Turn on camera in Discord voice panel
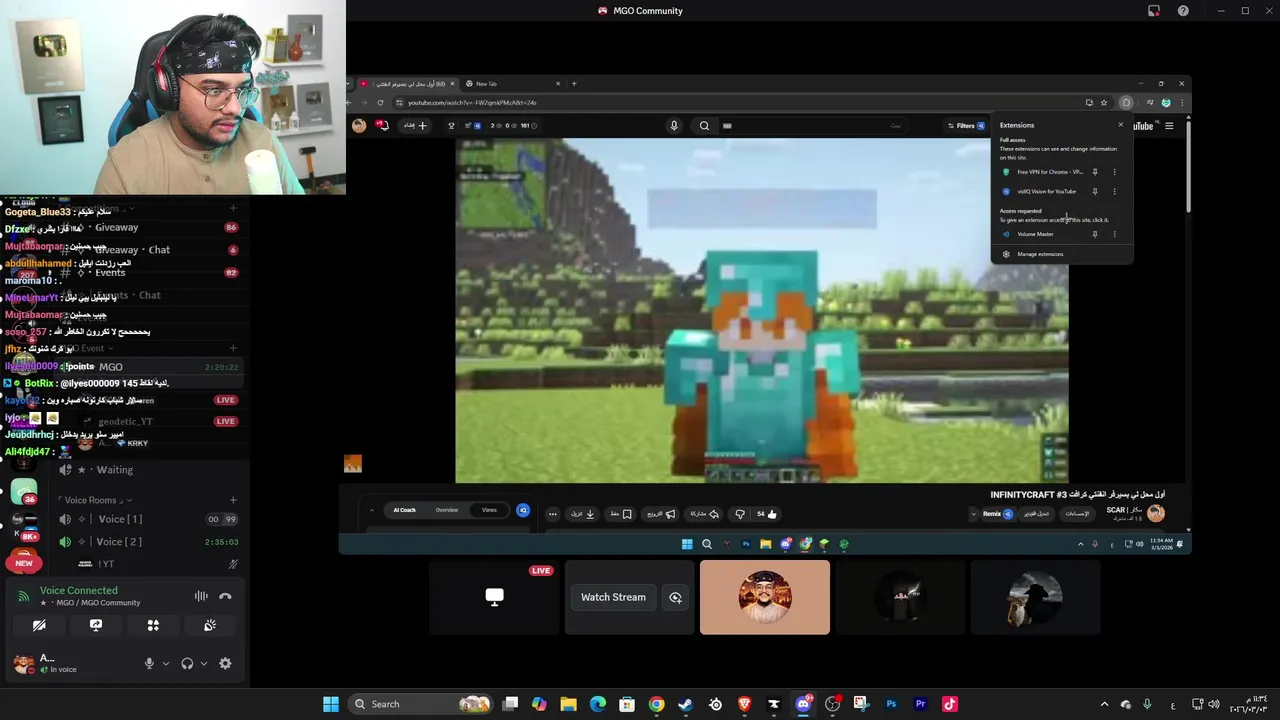Image resolution: width=1280 pixels, height=720 pixels. point(39,625)
